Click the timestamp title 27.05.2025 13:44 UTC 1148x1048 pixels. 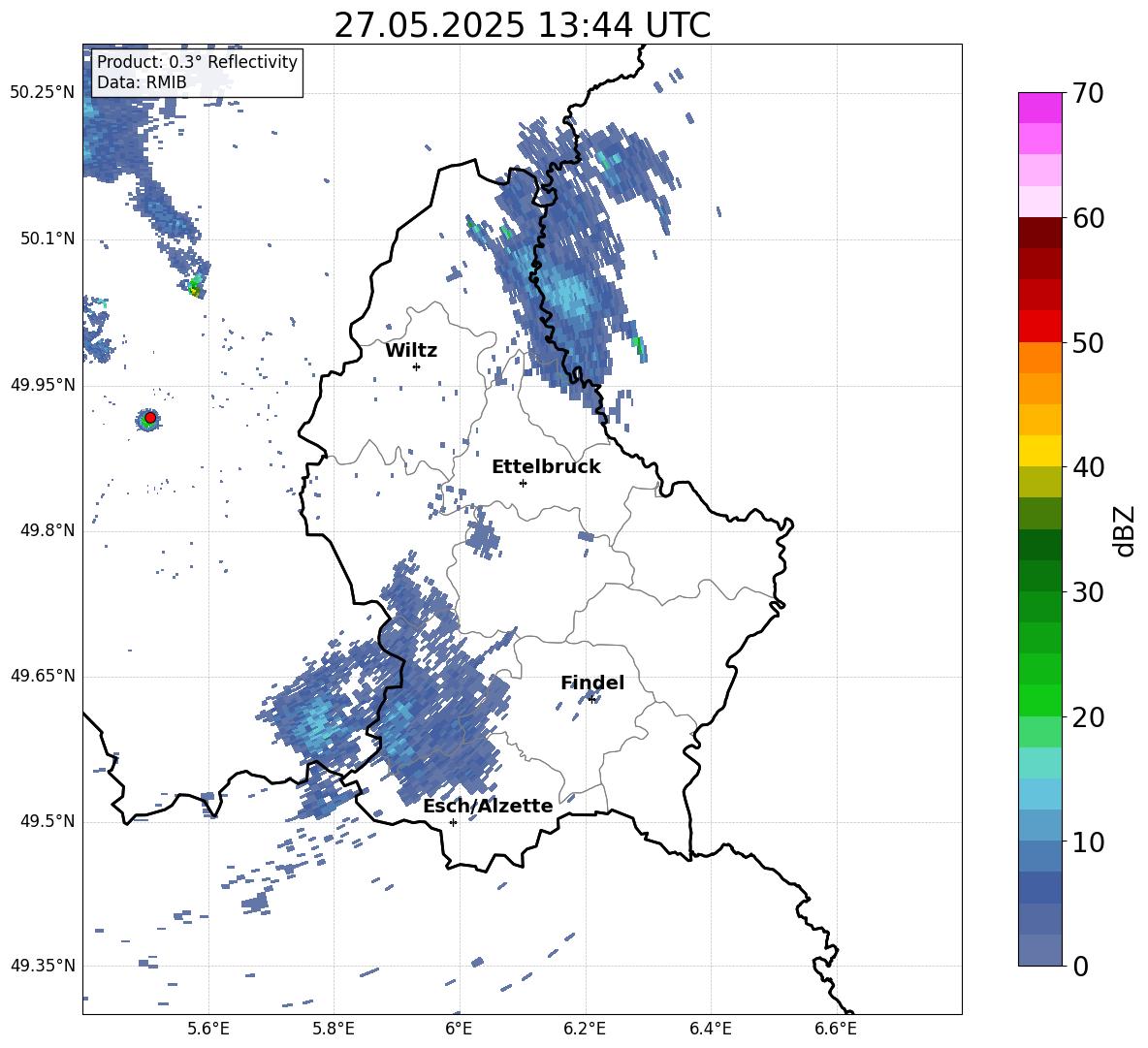(x=522, y=25)
